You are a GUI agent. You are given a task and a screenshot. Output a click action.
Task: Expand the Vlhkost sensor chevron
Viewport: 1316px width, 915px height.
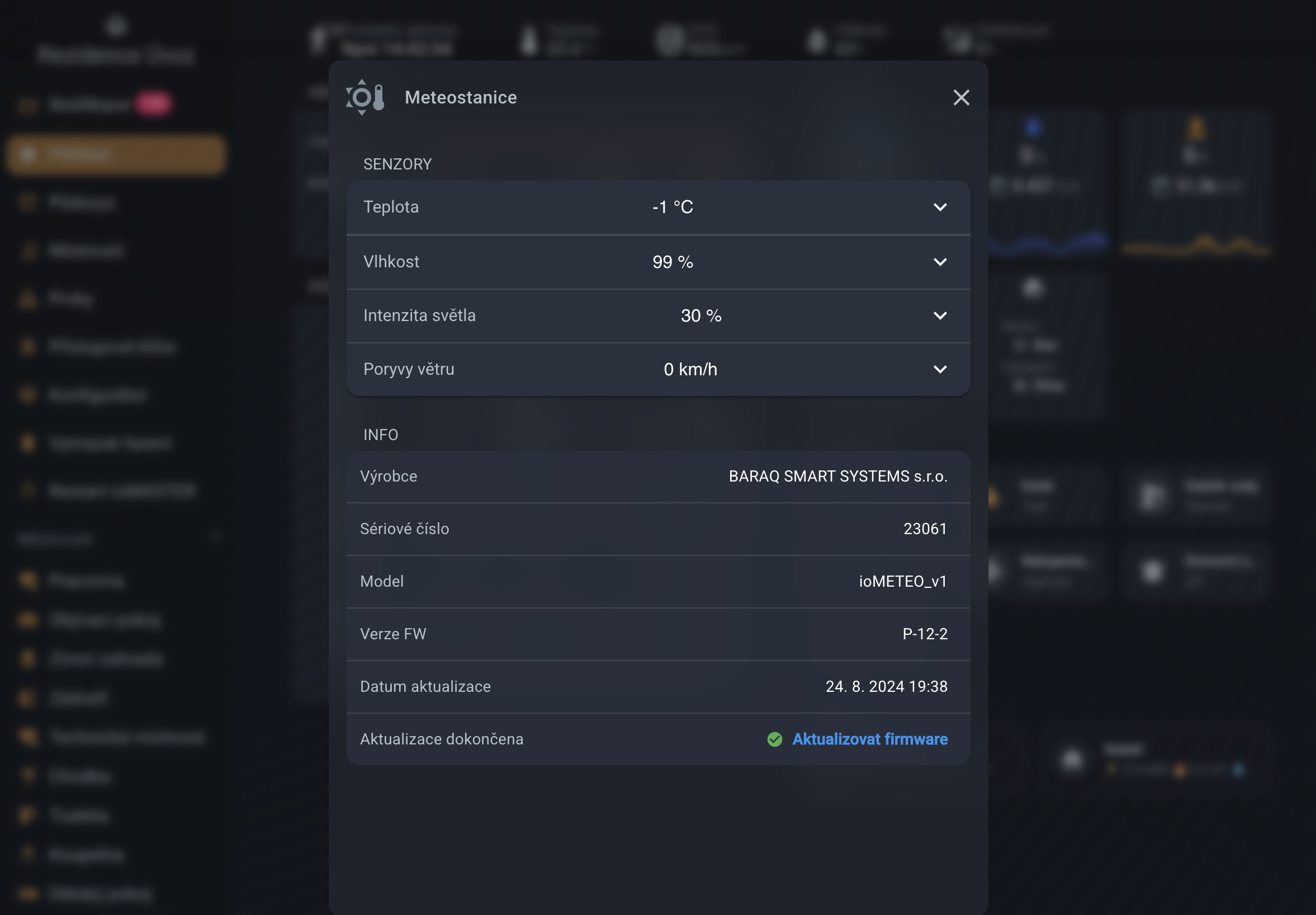point(940,262)
